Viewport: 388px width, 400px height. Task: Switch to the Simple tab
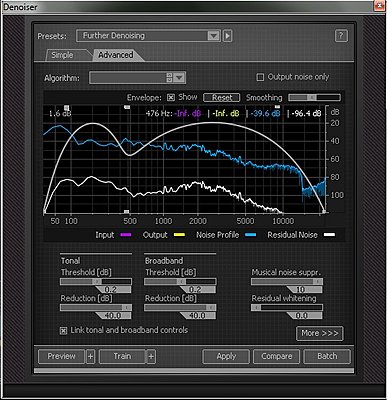pyautogui.click(x=62, y=55)
